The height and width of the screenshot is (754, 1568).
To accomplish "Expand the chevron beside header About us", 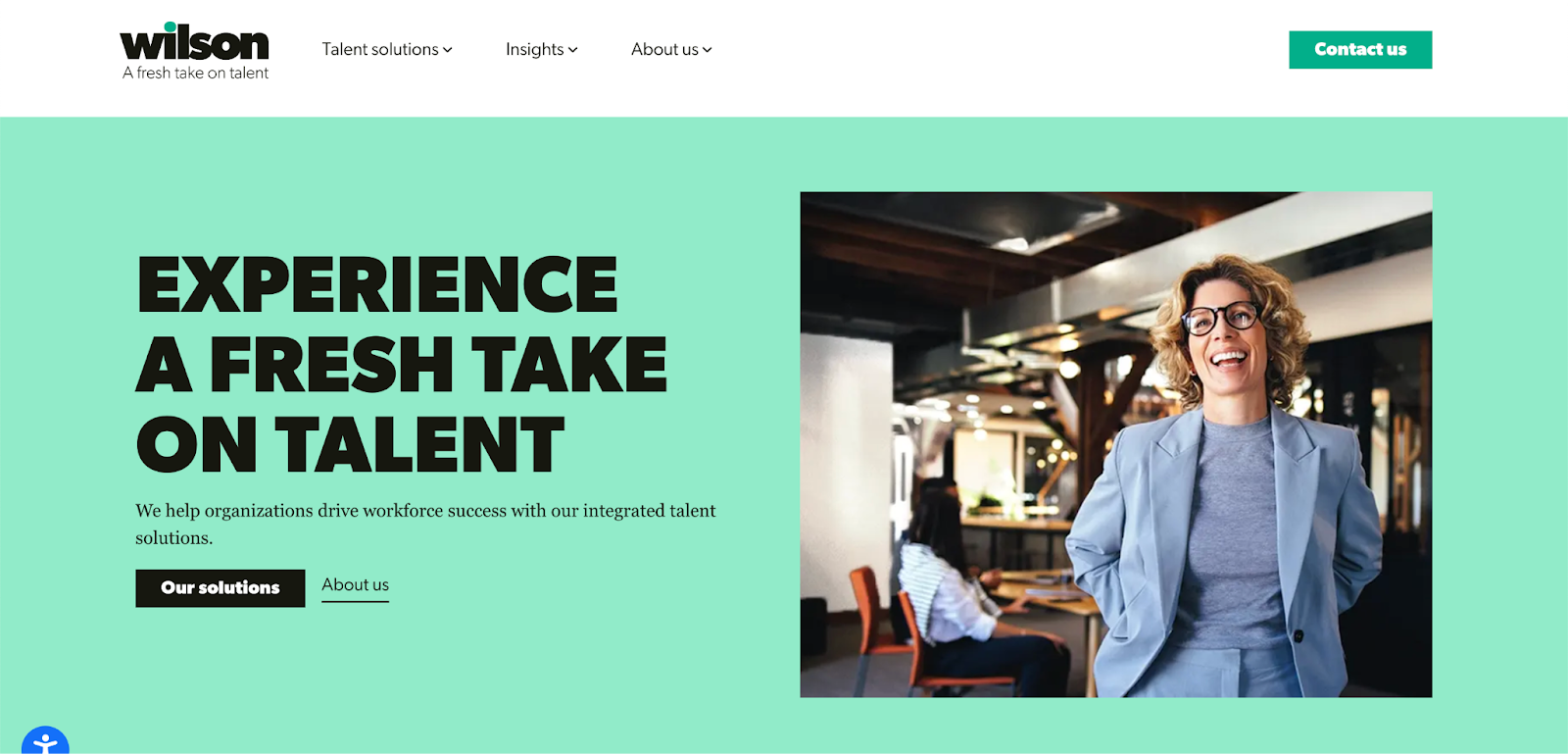I will tap(708, 50).
